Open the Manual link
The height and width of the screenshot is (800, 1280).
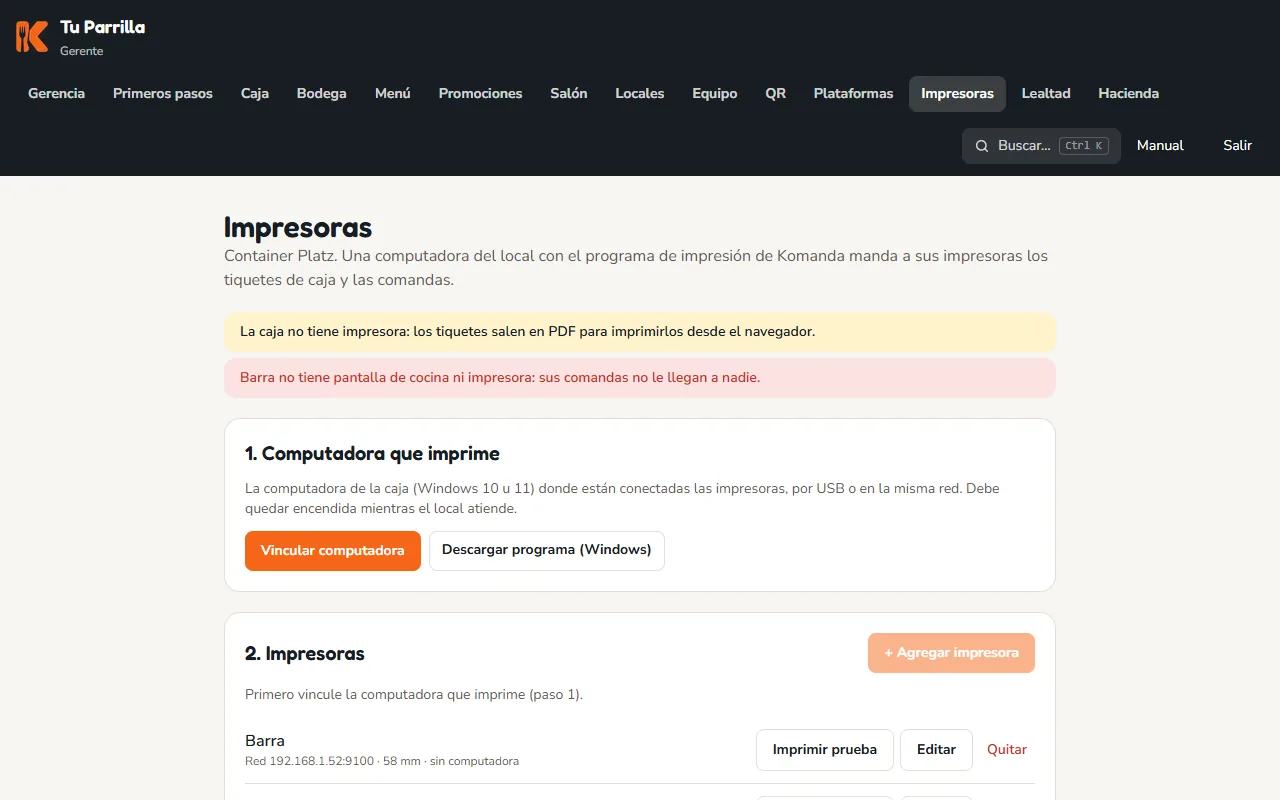click(1160, 146)
